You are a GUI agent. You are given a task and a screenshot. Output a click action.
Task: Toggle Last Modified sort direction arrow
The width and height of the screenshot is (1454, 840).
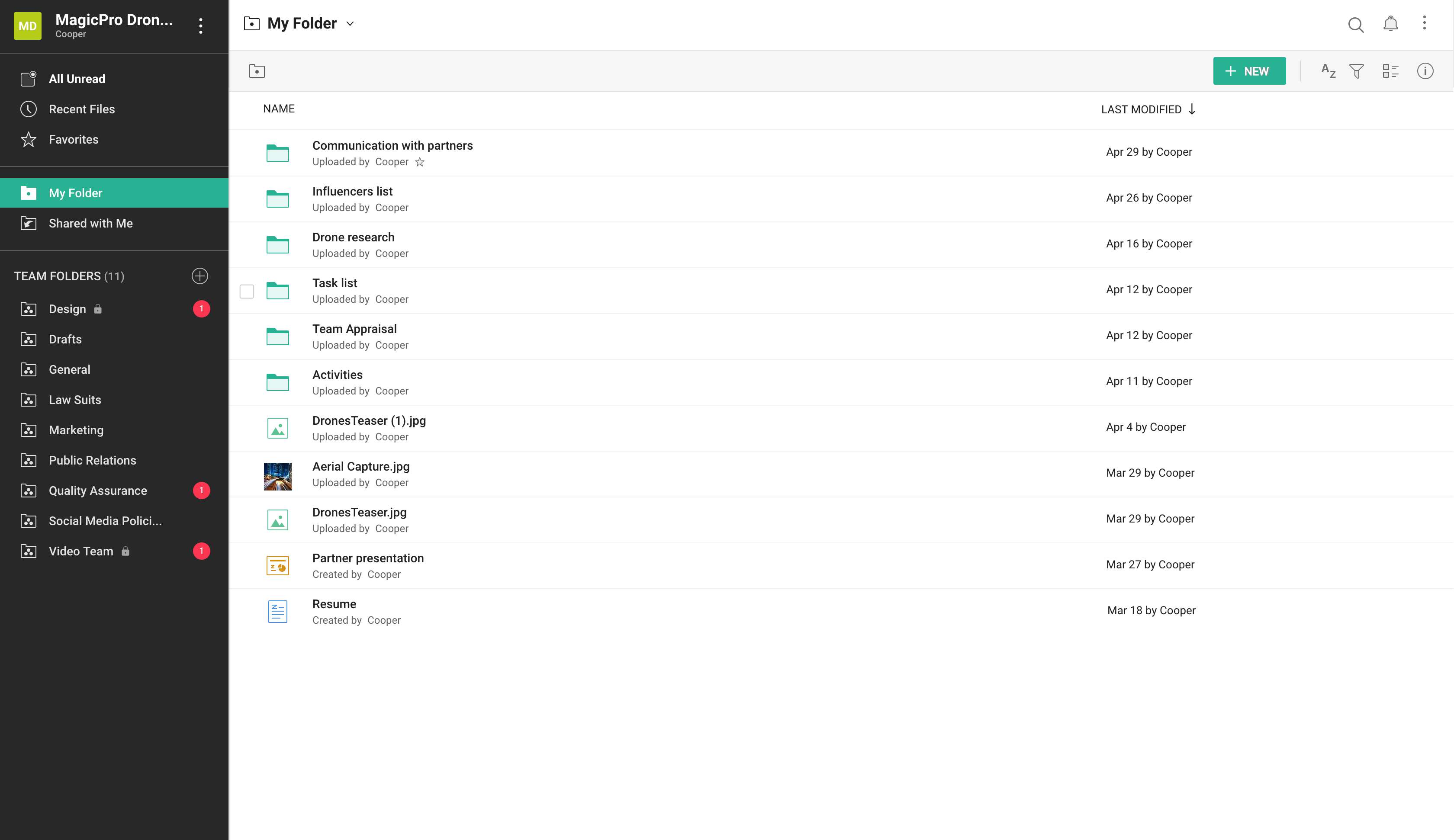point(1192,109)
